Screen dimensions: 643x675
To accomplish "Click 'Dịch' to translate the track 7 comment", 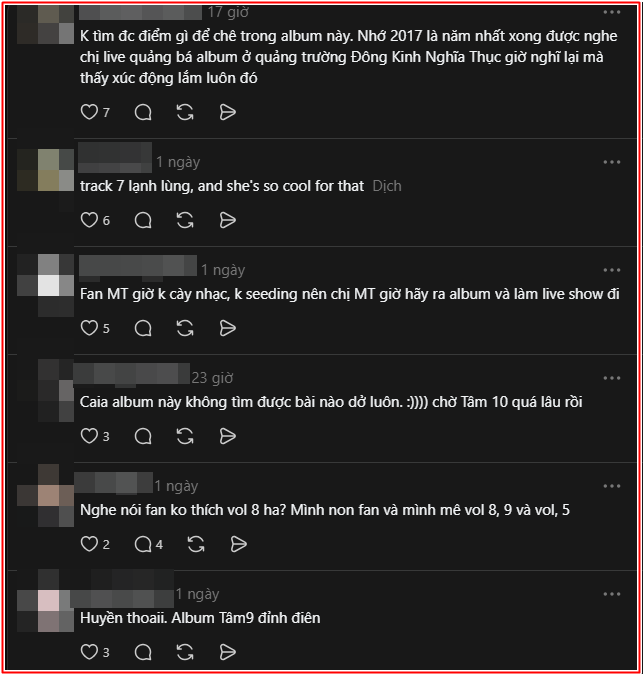I will pyautogui.click(x=387, y=186).
